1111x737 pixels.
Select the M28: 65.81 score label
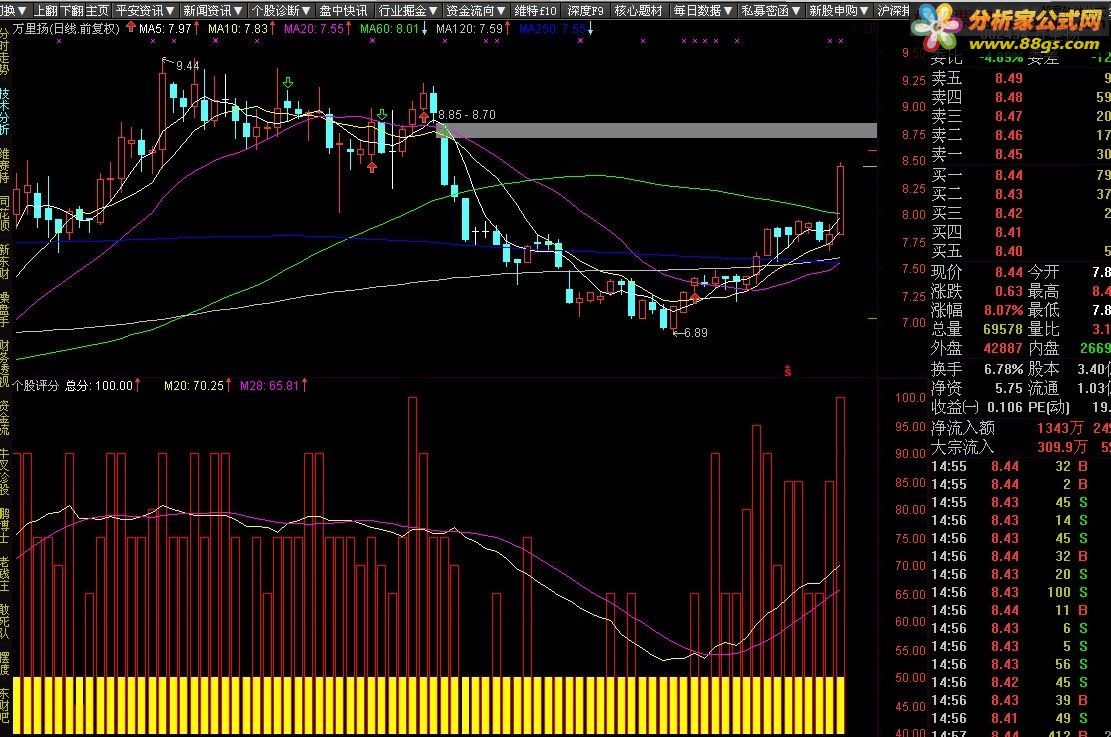coord(269,386)
